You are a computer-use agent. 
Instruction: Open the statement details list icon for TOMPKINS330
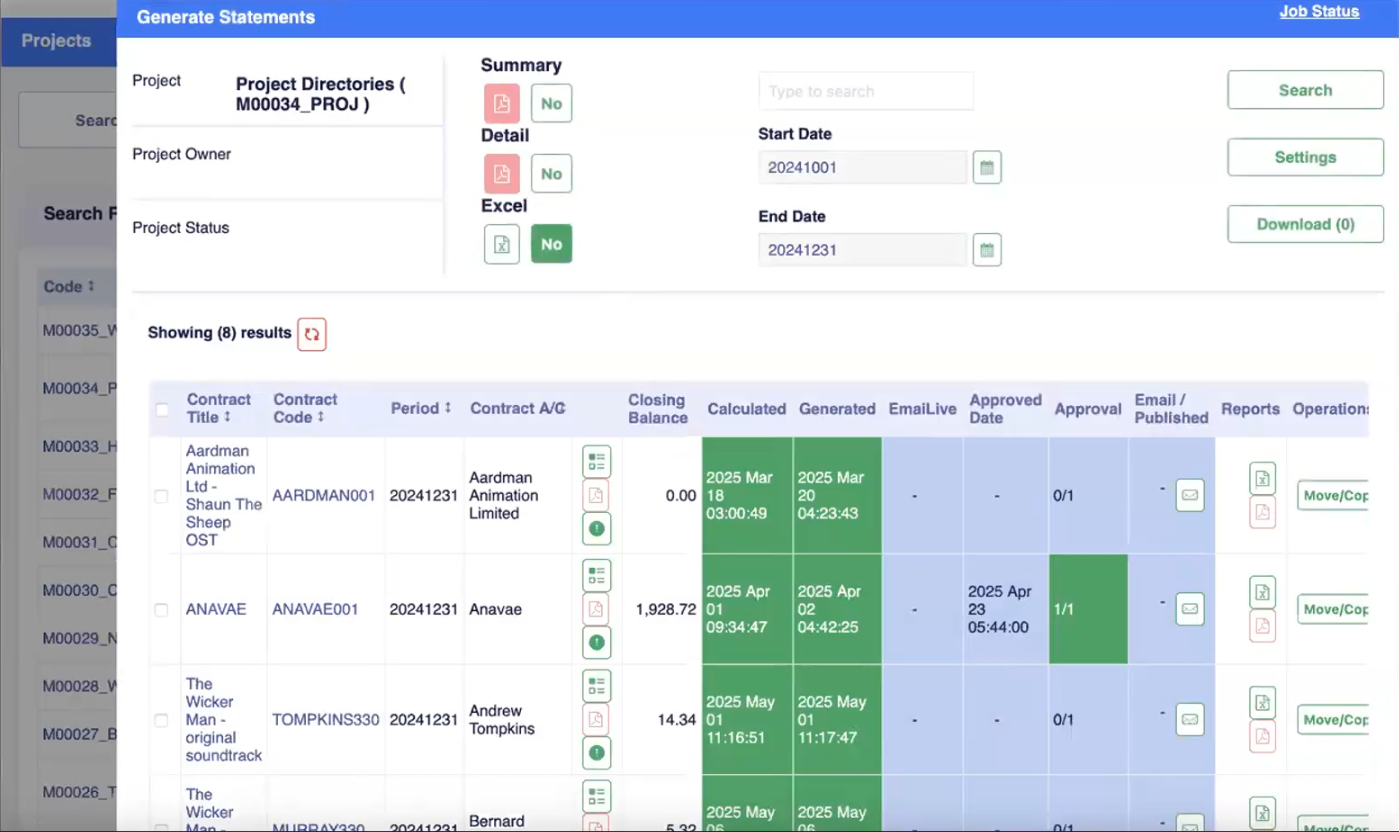point(597,686)
